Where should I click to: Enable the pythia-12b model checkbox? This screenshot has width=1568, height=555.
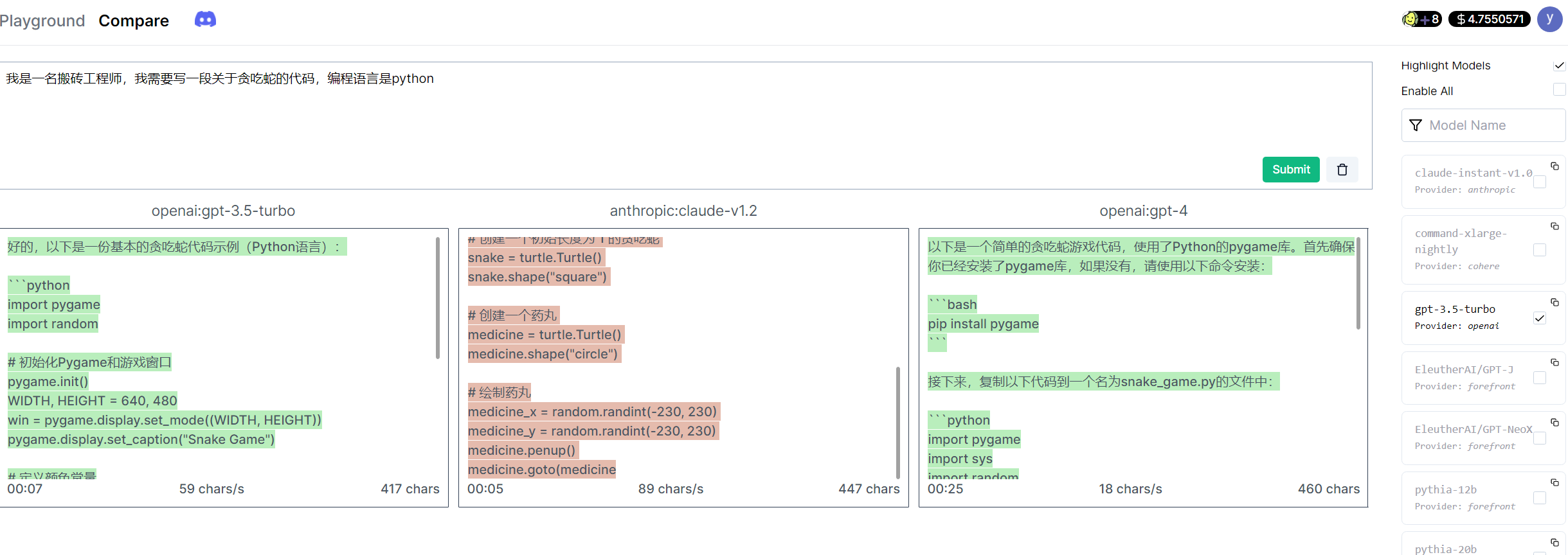pos(1540,498)
